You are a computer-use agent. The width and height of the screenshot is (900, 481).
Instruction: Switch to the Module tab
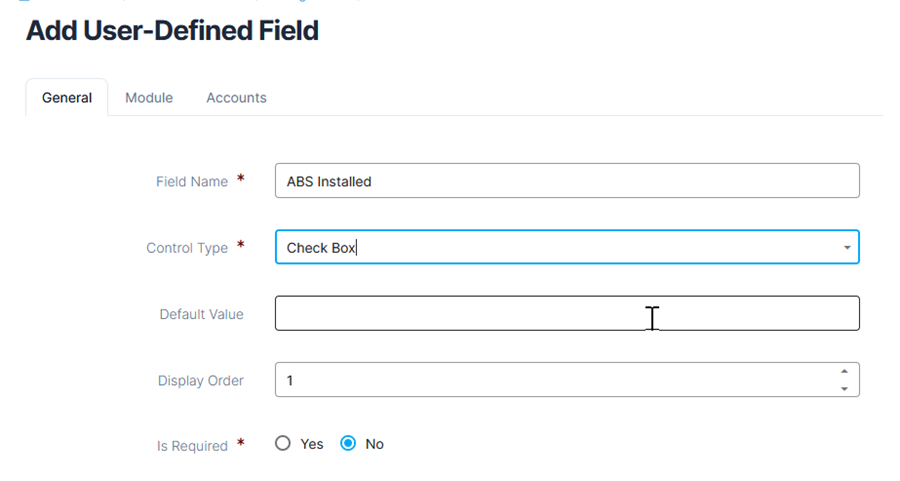[149, 98]
